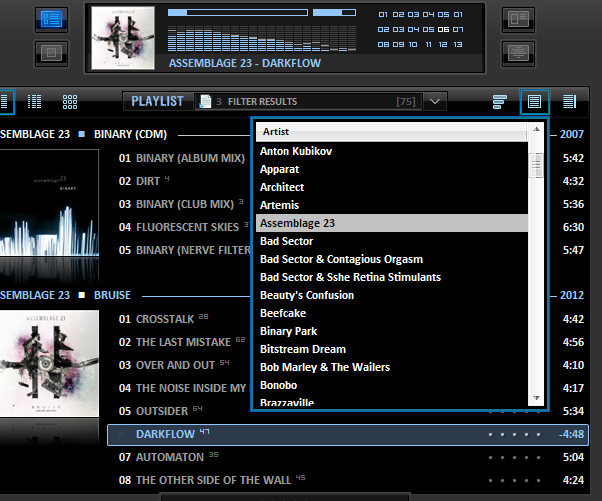The image size is (602, 501).
Task: Click the now playing album art
Action: 123,39
